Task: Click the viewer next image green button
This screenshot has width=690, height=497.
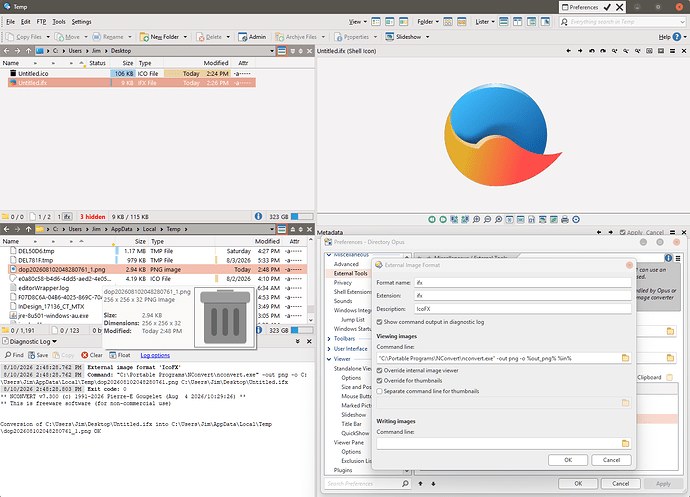Action: [443, 219]
